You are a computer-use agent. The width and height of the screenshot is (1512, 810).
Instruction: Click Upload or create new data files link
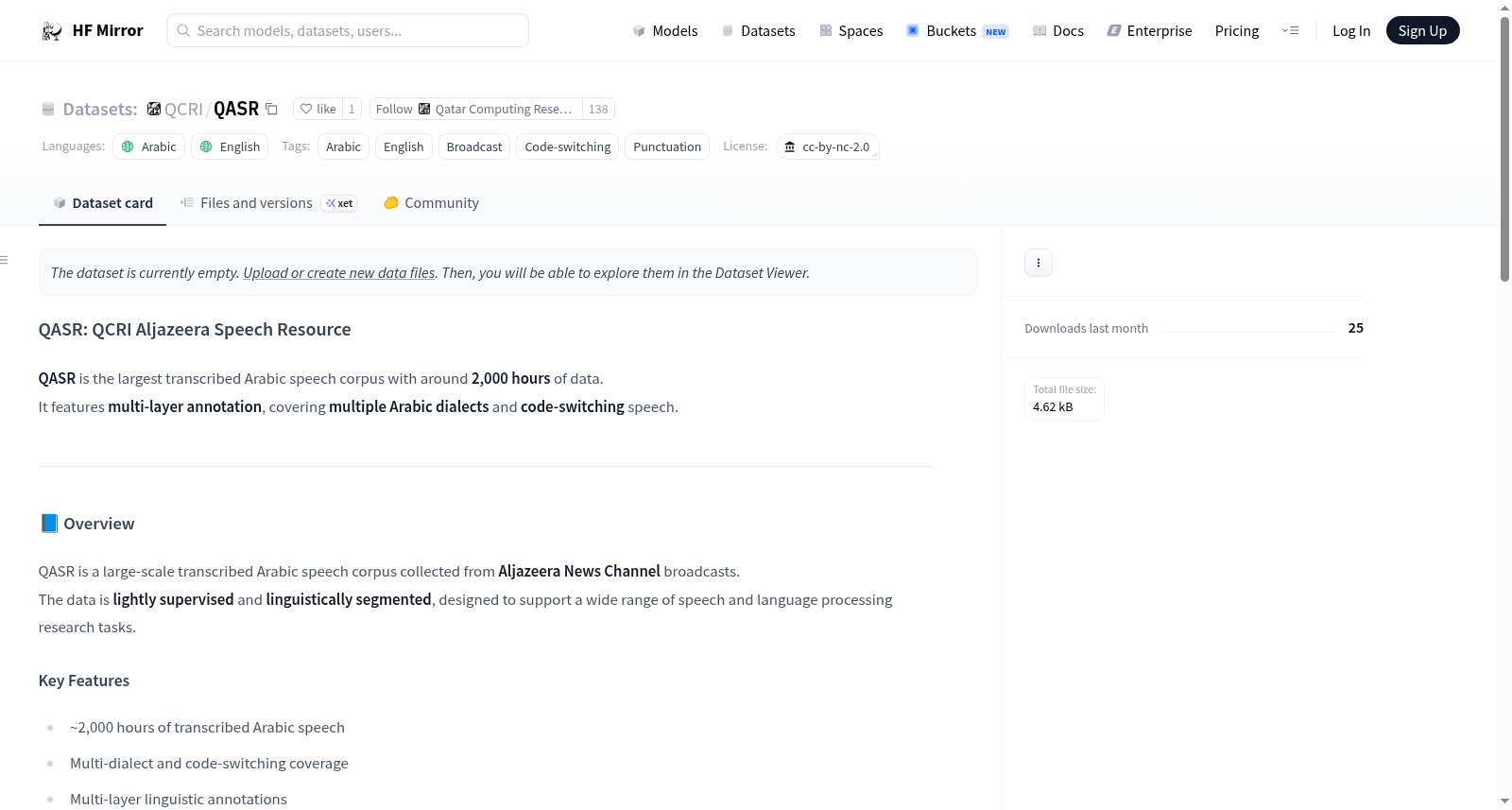[x=339, y=273]
